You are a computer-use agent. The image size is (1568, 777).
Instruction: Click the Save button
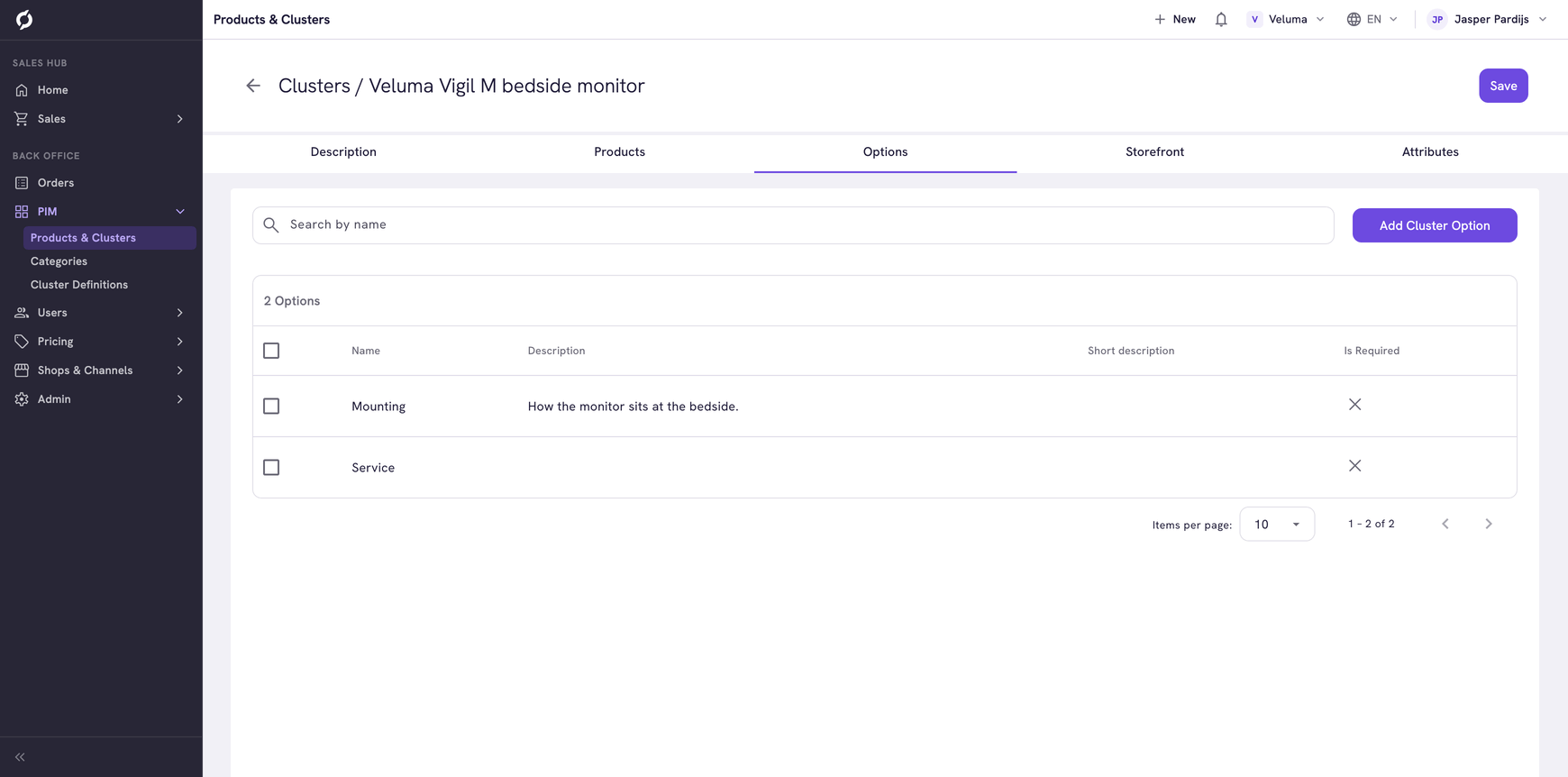click(1503, 86)
